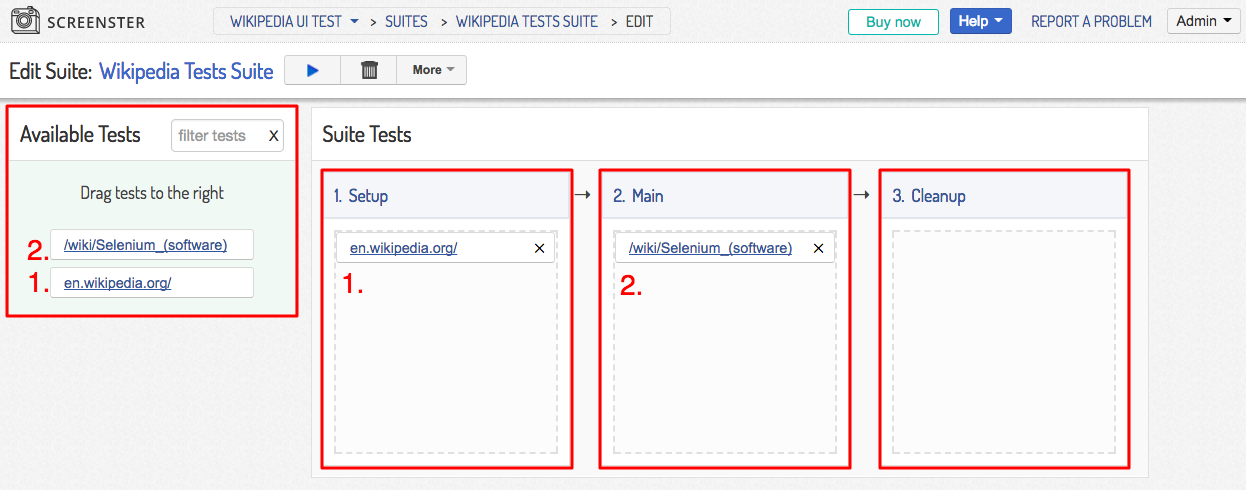
Task: Click the Wikipedia Tests Suite title
Action: pos(186,71)
